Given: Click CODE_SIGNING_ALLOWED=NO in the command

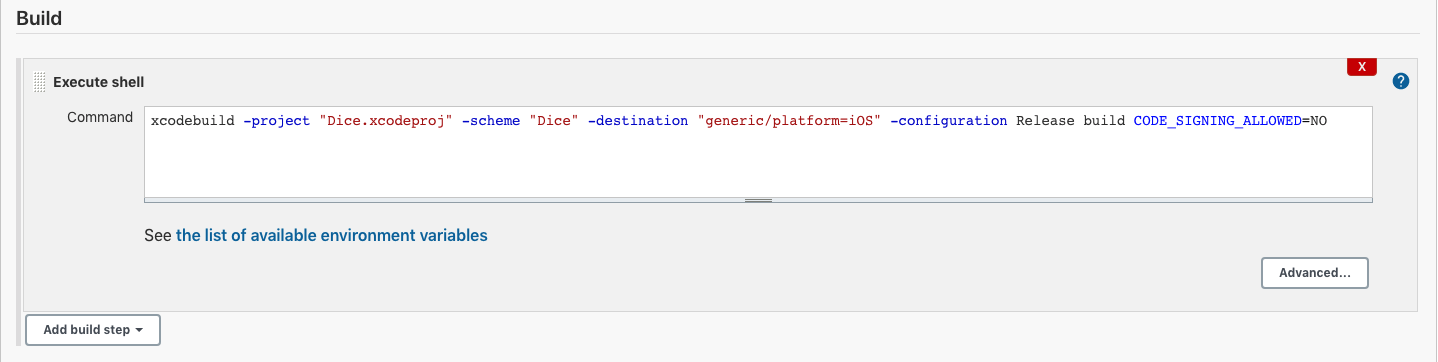Looking at the screenshot, I should 1230,121.
